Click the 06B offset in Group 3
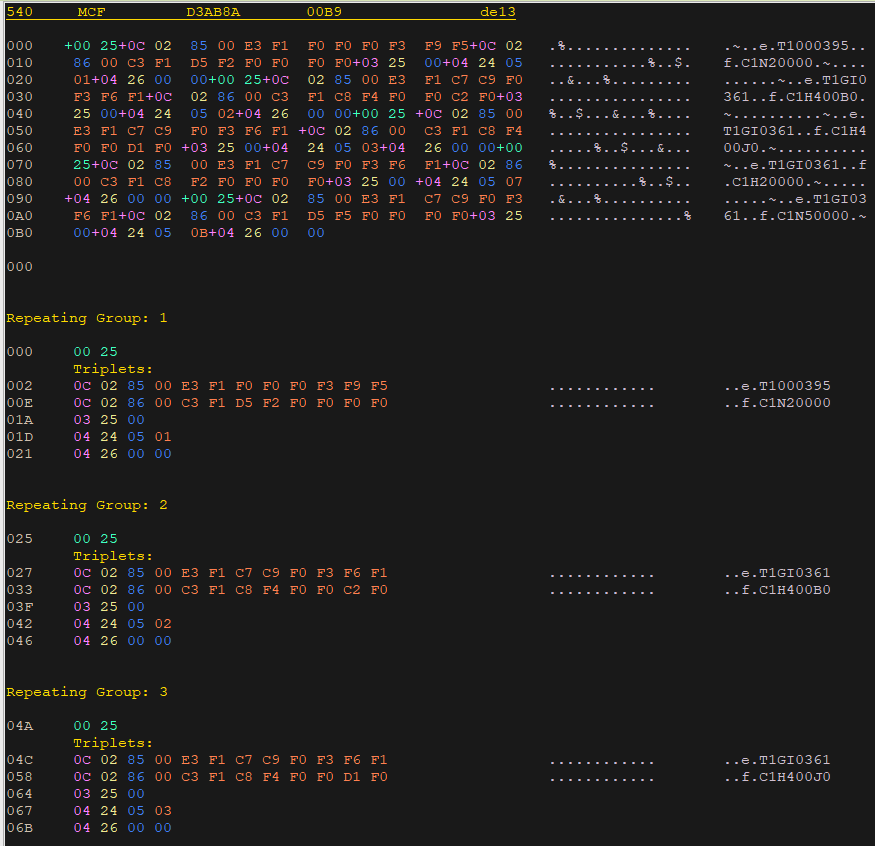Image resolution: width=875 pixels, height=846 pixels. [x=19, y=828]
